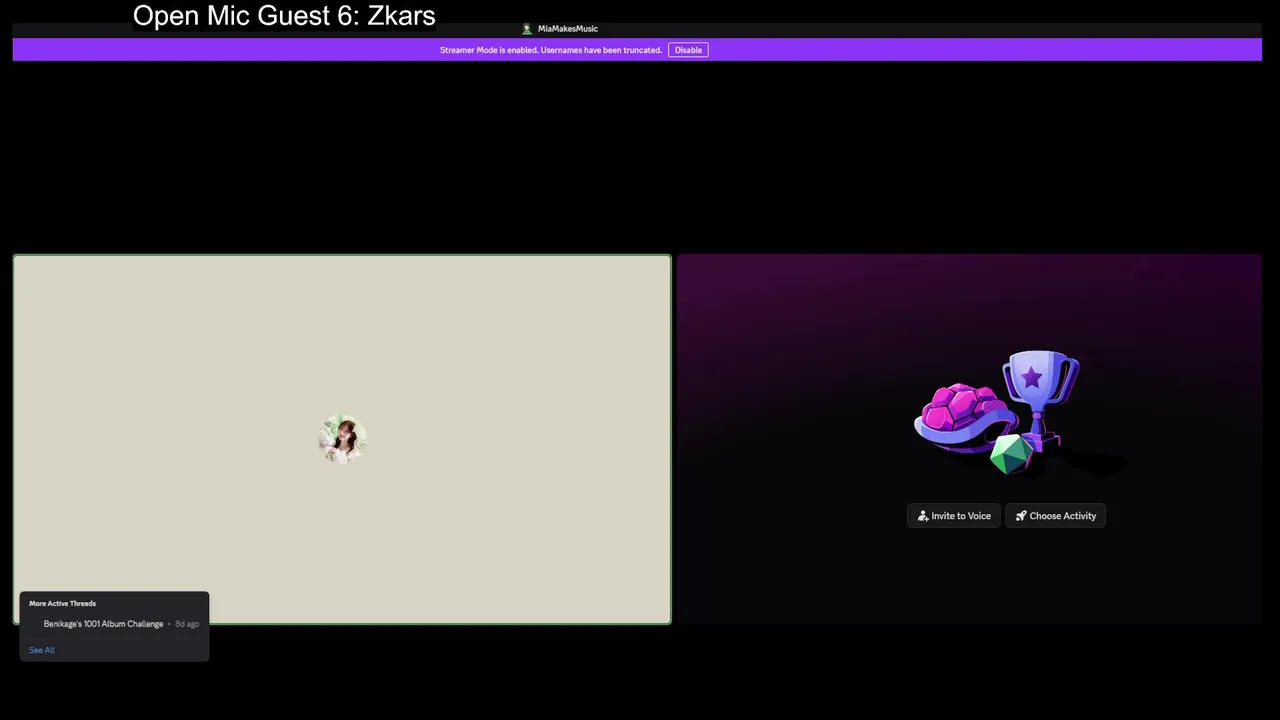Click the user avatar in the voice tile
The width and height of the screenshot is (1280, 720).
[342, 439]
